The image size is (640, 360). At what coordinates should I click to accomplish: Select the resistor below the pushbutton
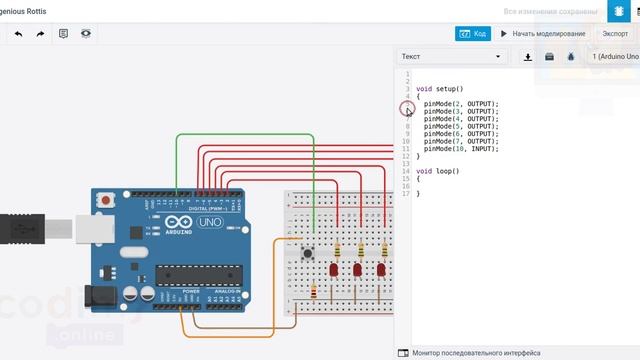313,291
